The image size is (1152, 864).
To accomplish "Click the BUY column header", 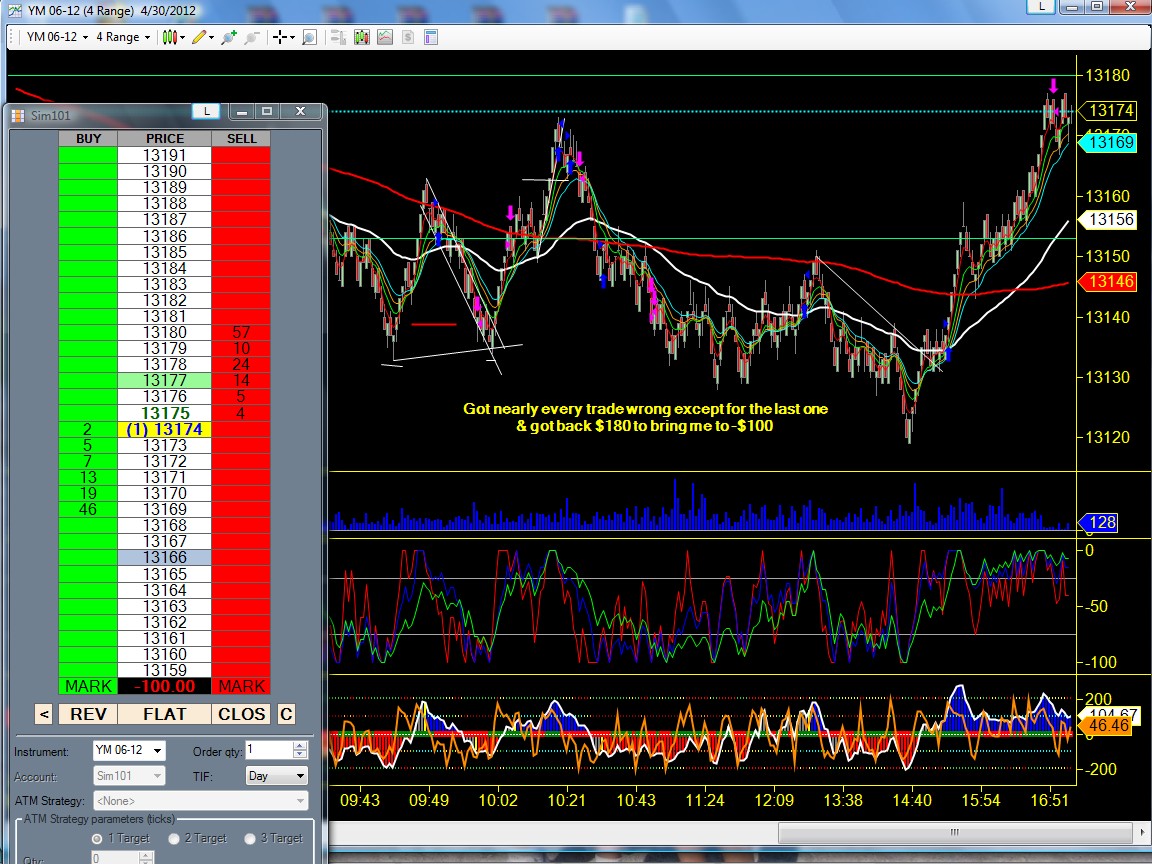I will [x=88, y=139].
